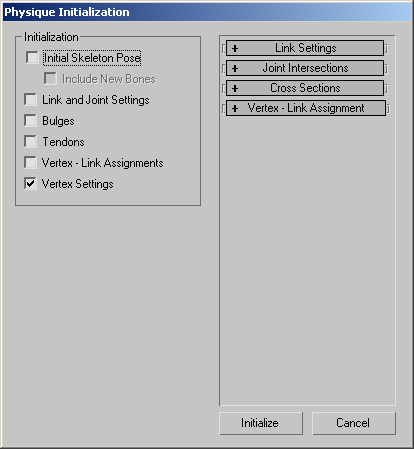Click the Initialize button

[261, 423]
